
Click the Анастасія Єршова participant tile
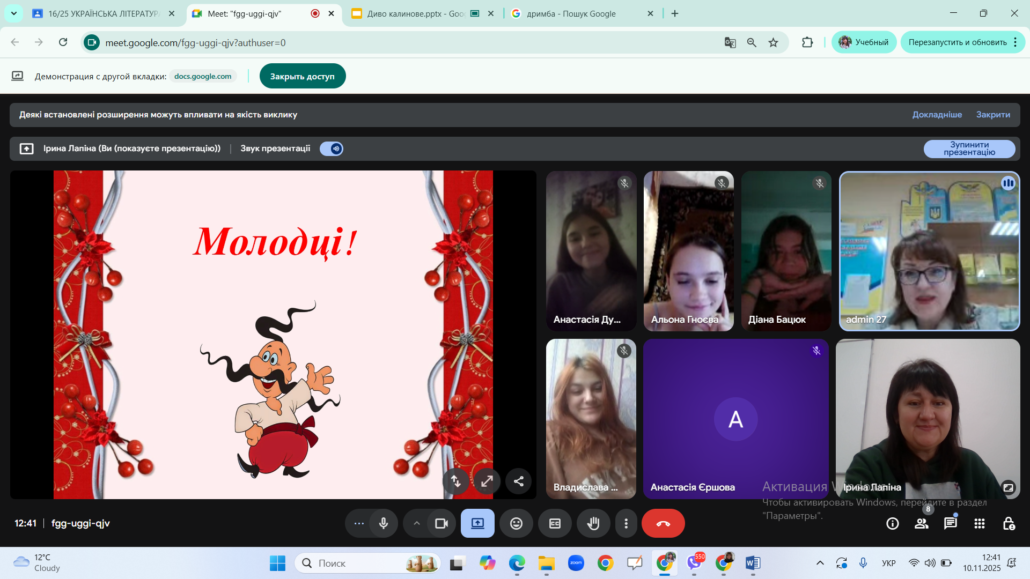point(735,418)
